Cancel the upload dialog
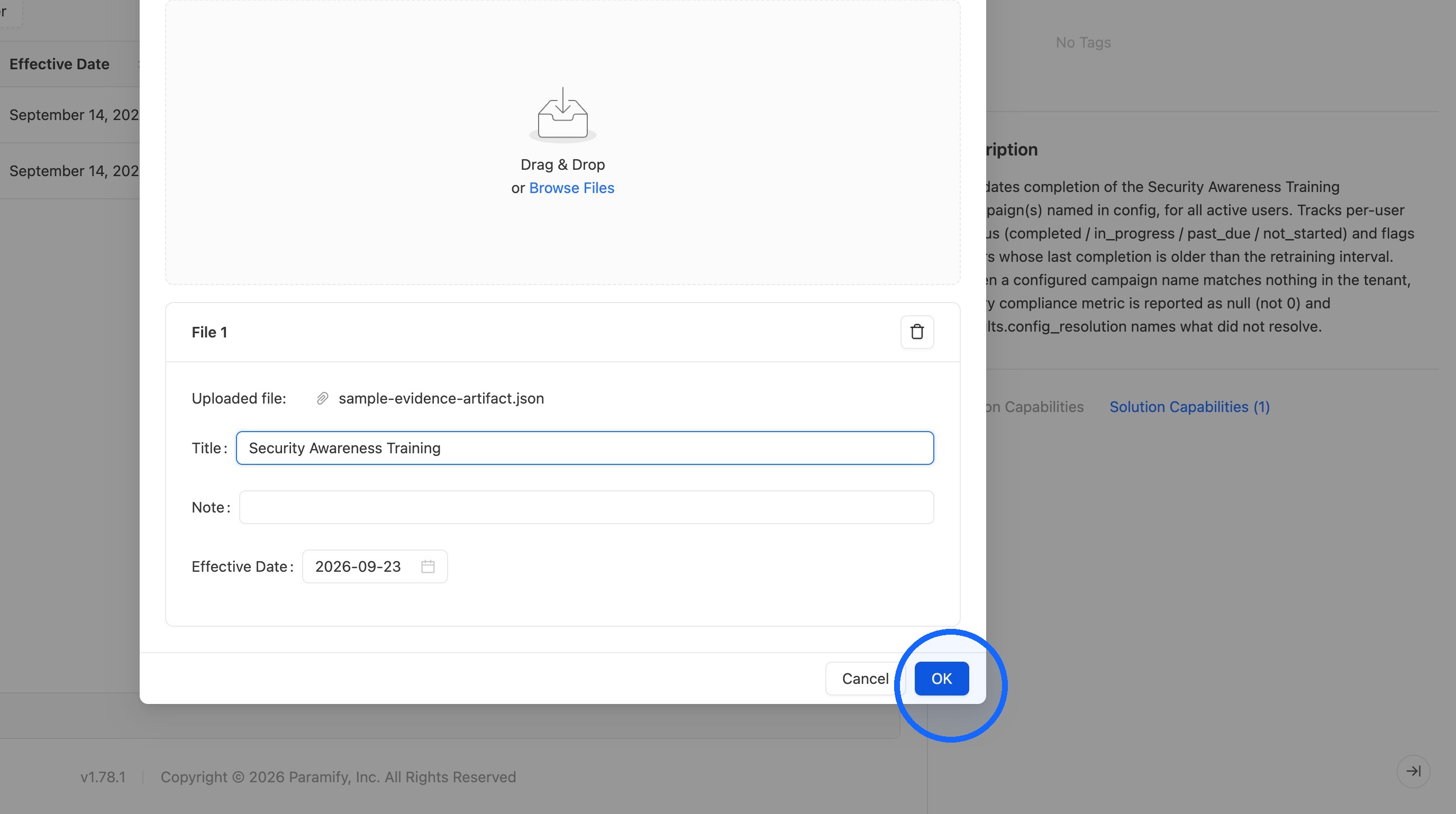1456x814 pixels. pyautogui.click(x=865, y=678)
